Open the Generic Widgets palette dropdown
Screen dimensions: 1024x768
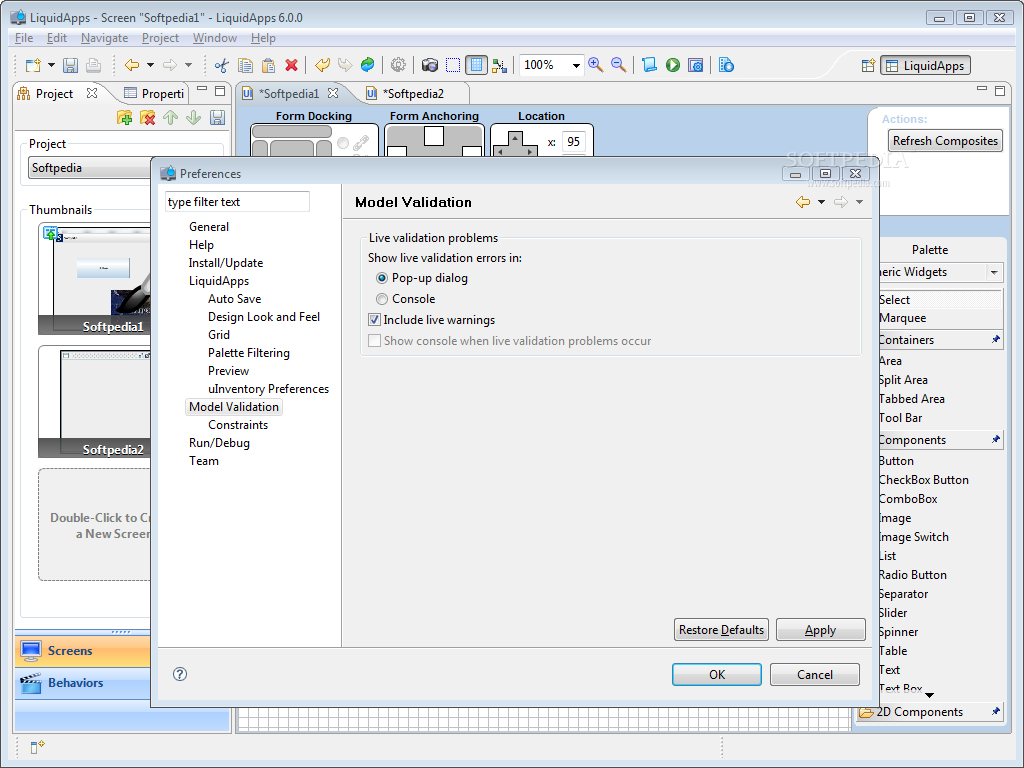994,272
